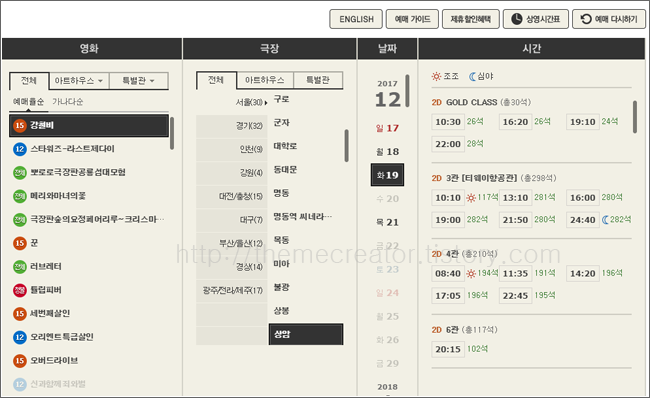Select the 대전/충청(15) region

232,197
